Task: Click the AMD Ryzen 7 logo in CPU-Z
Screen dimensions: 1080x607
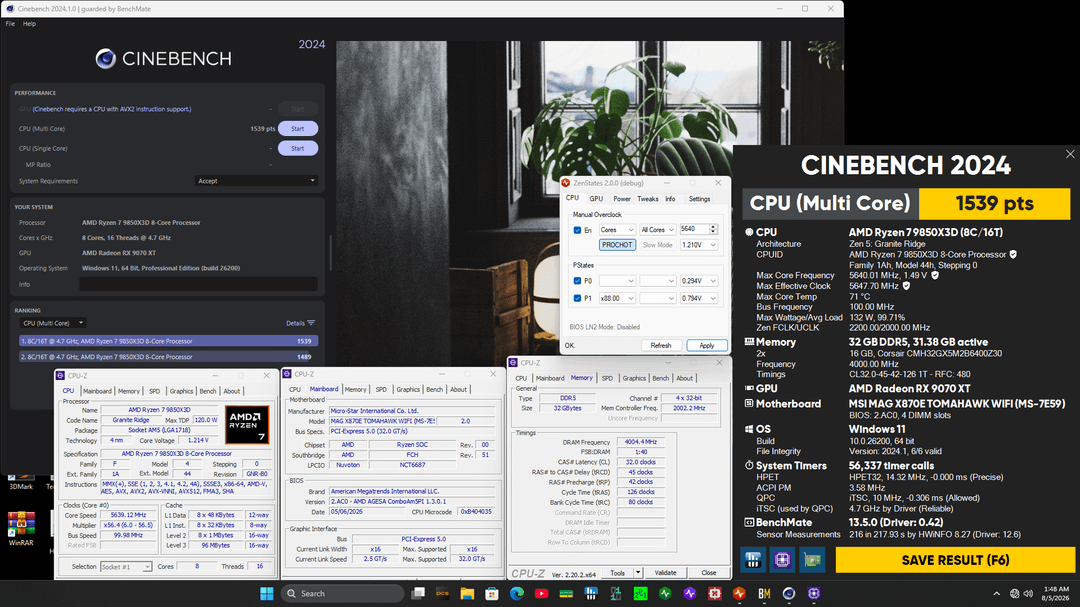Action: pos(247,424)
